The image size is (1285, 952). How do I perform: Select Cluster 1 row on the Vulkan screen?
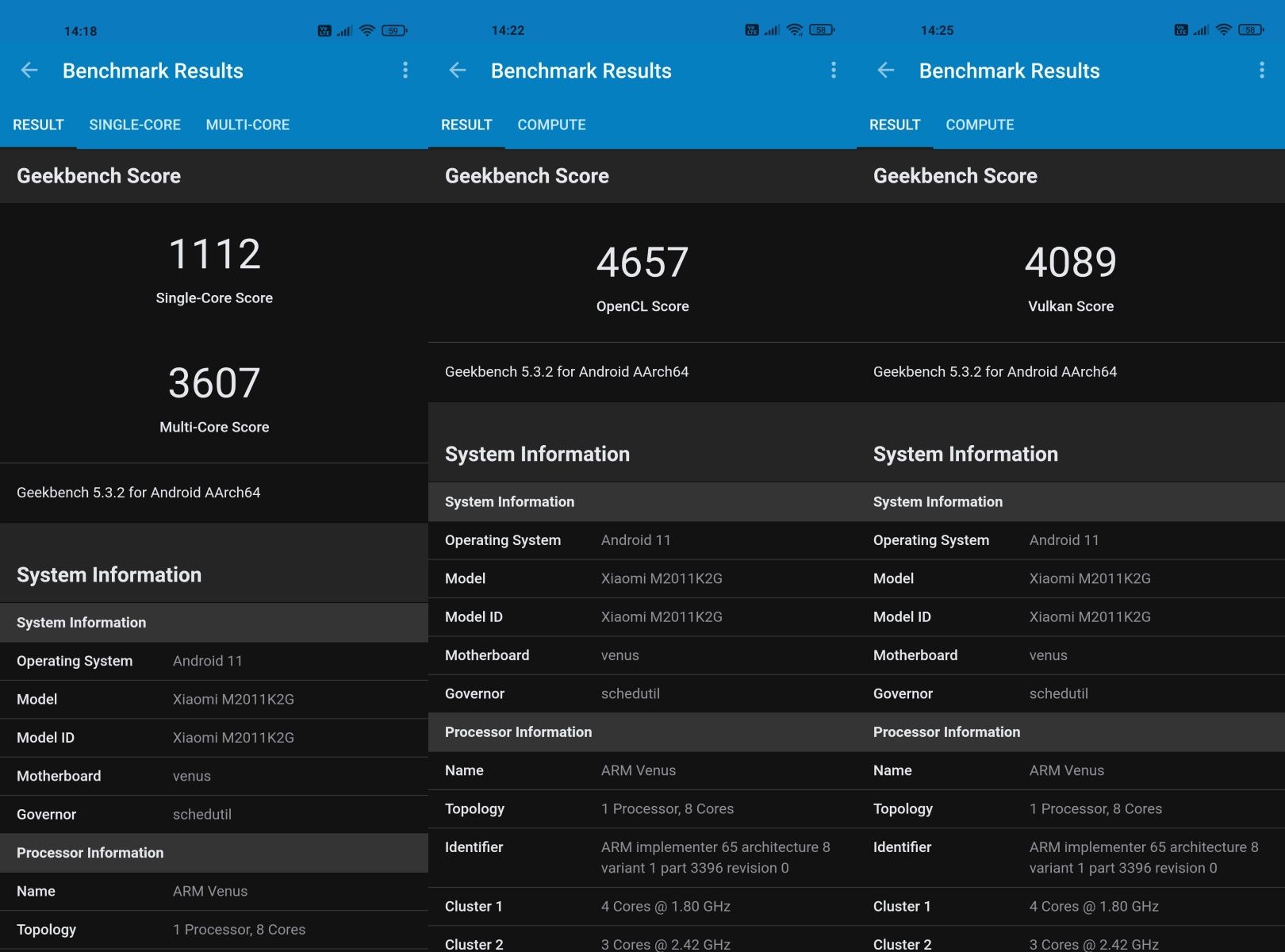[x=1071, y=906]
